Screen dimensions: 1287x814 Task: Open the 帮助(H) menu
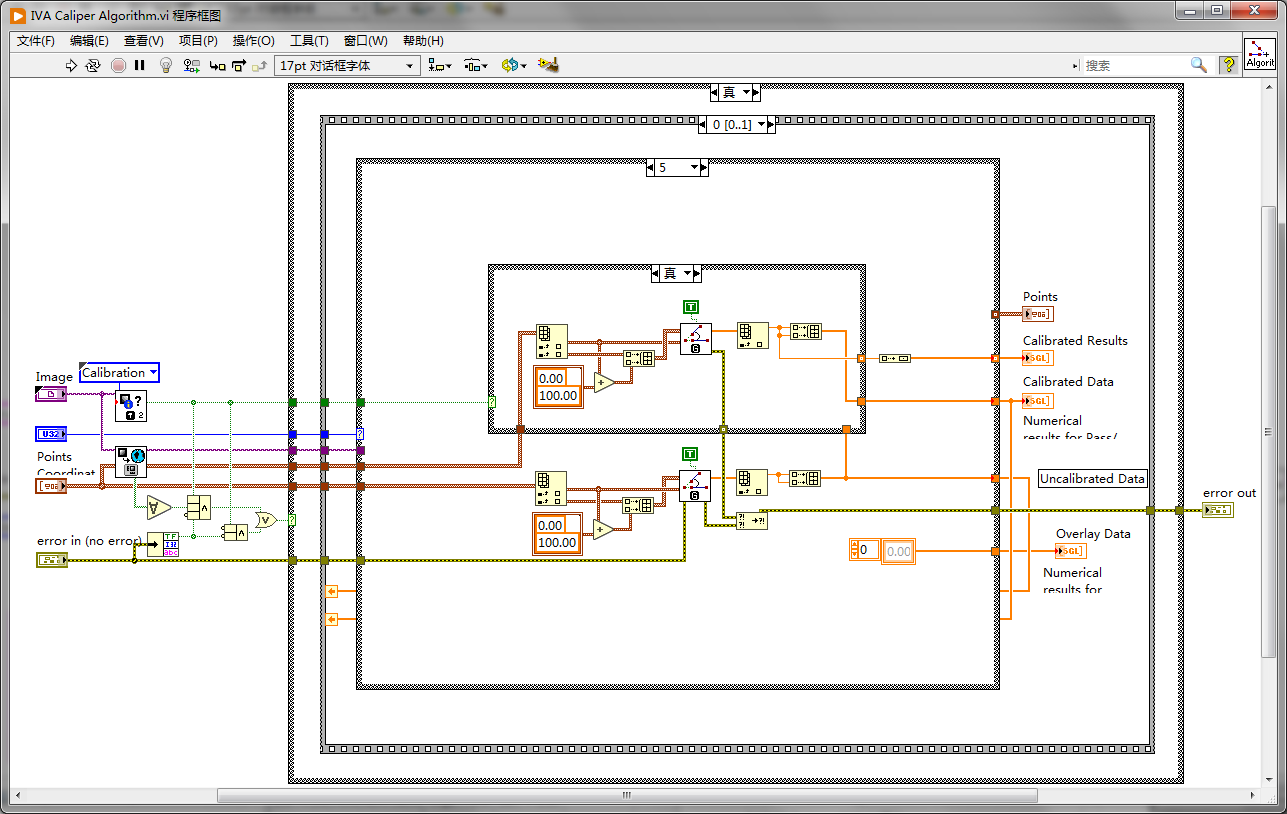click(423, 41)
